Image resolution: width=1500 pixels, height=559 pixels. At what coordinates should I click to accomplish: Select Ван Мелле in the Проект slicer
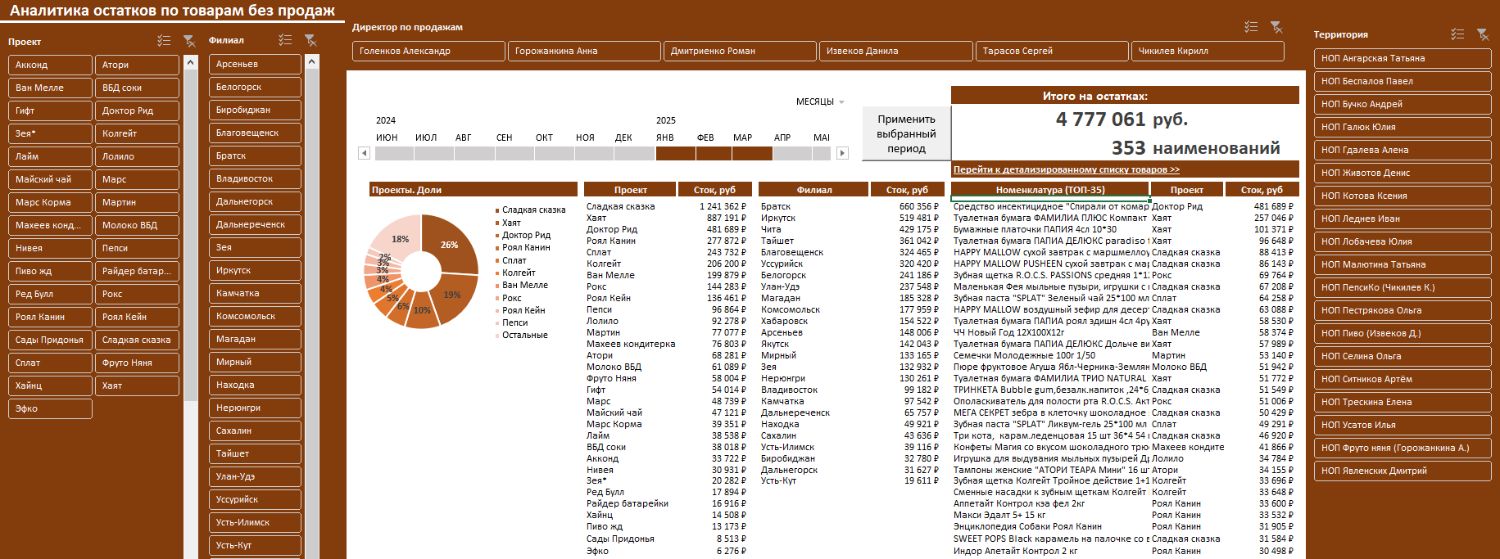point(50,88)
